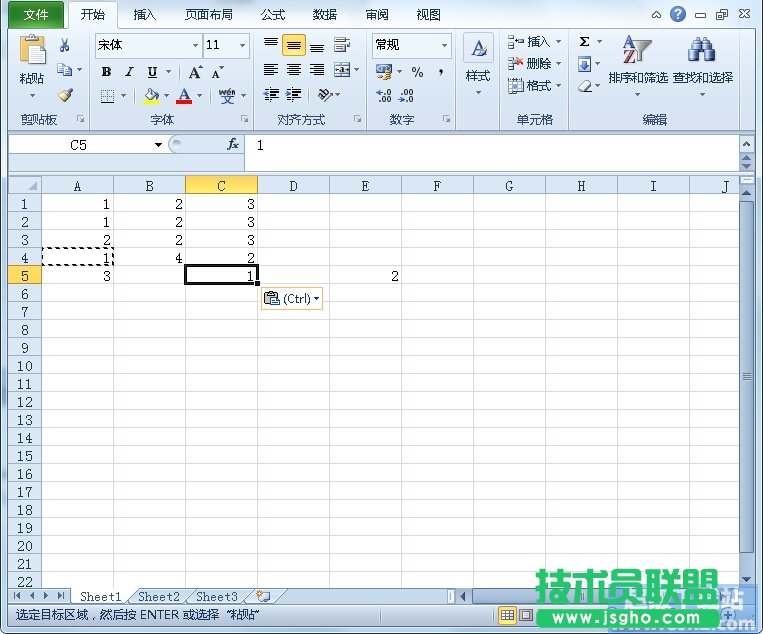Open the Paste Options (Ctrl) dropdown
The width and height of the screenshot is (763, 634).
292,298
